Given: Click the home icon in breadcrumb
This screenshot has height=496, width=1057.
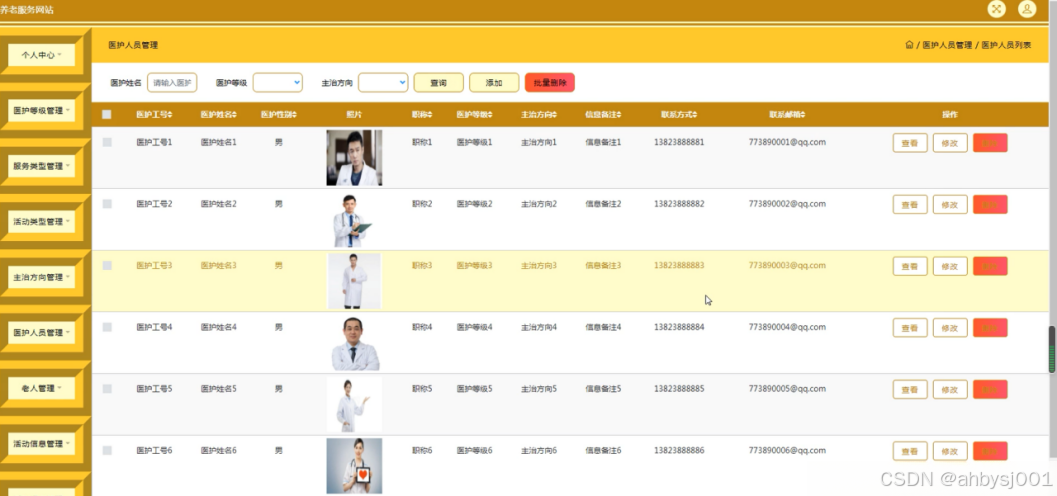Looking at the screenshot, I should tap(909, 45).
